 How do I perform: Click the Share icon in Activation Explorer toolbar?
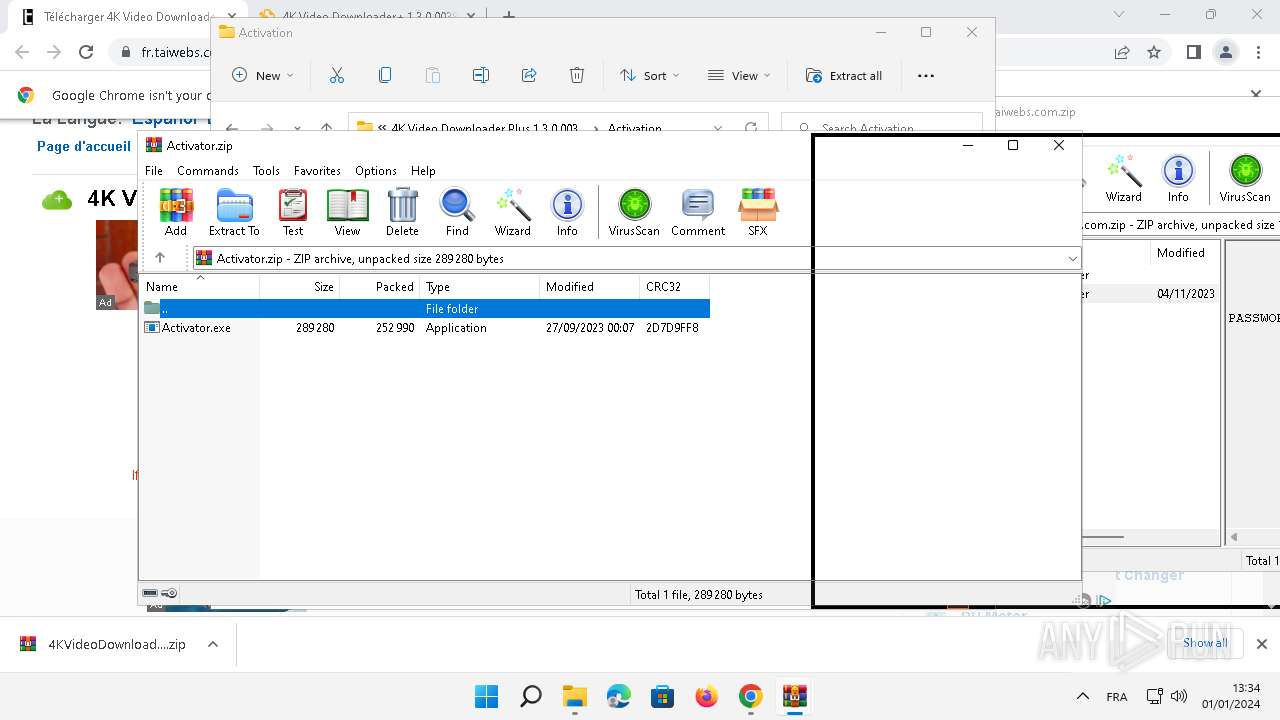529,75
